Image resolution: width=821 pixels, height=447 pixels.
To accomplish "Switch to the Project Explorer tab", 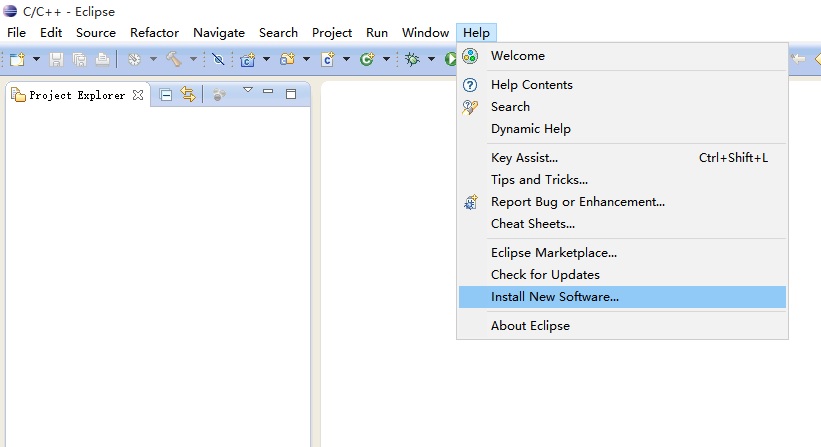I will click(77, 95).
